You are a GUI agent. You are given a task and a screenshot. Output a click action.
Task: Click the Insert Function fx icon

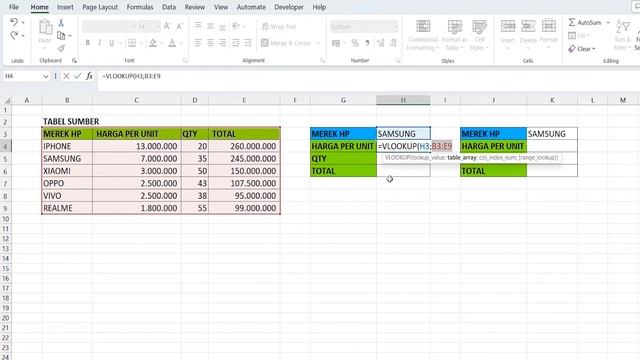[x=89, y=76]
